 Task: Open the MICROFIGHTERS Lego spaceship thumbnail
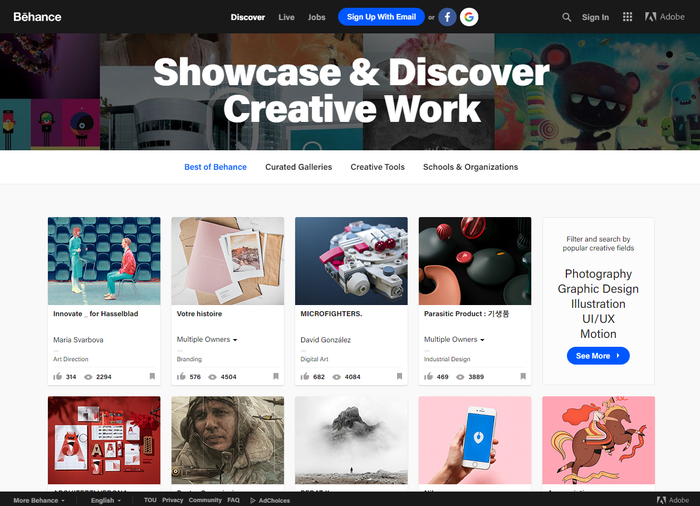(x=351, y=261)
